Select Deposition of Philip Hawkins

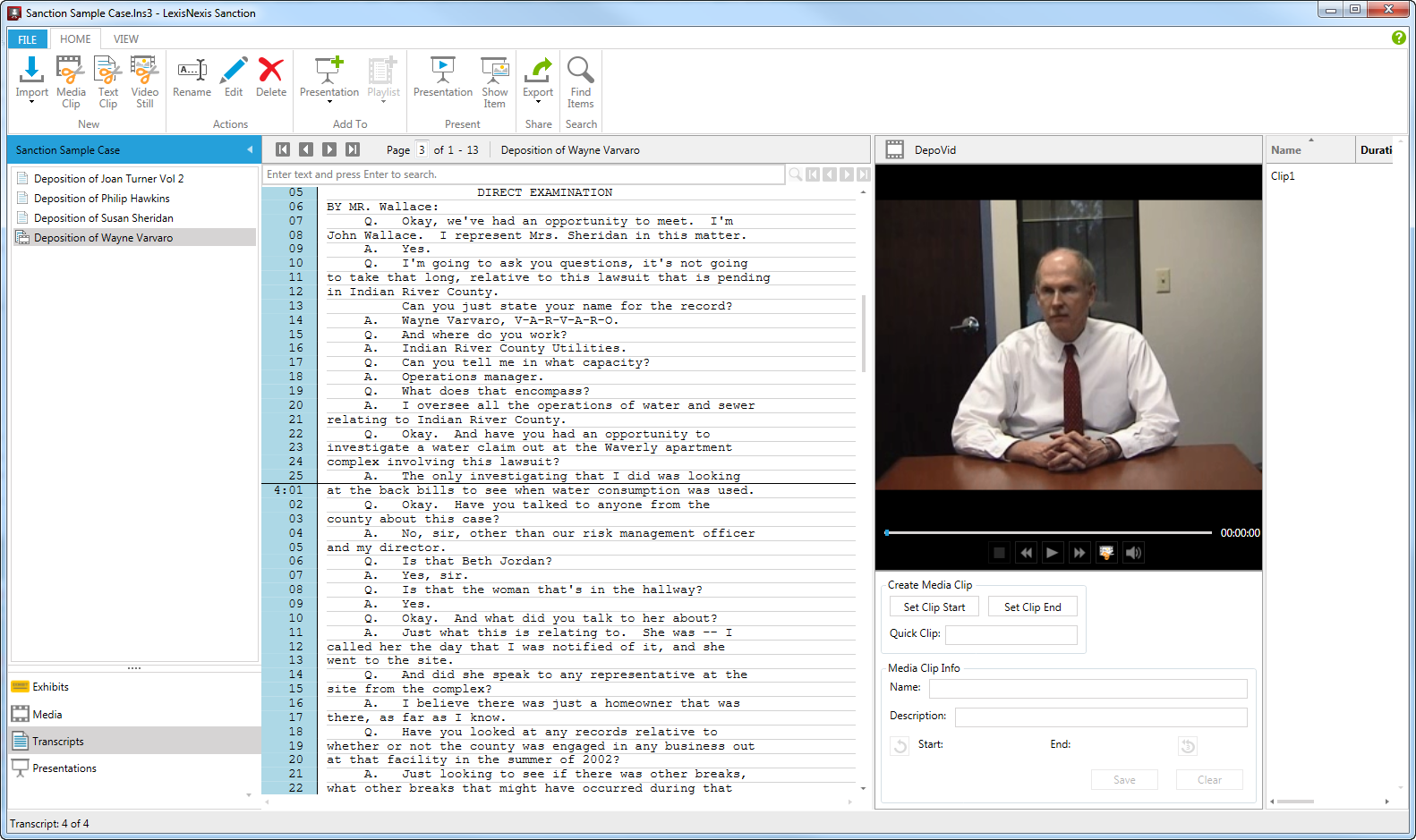[x=135, y=198]
